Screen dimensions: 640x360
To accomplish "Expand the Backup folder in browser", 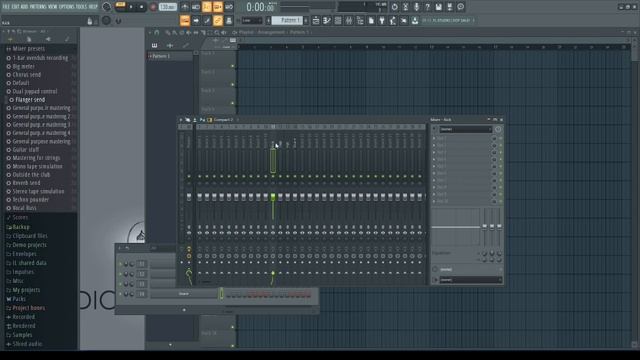I will tap(21, 227).
